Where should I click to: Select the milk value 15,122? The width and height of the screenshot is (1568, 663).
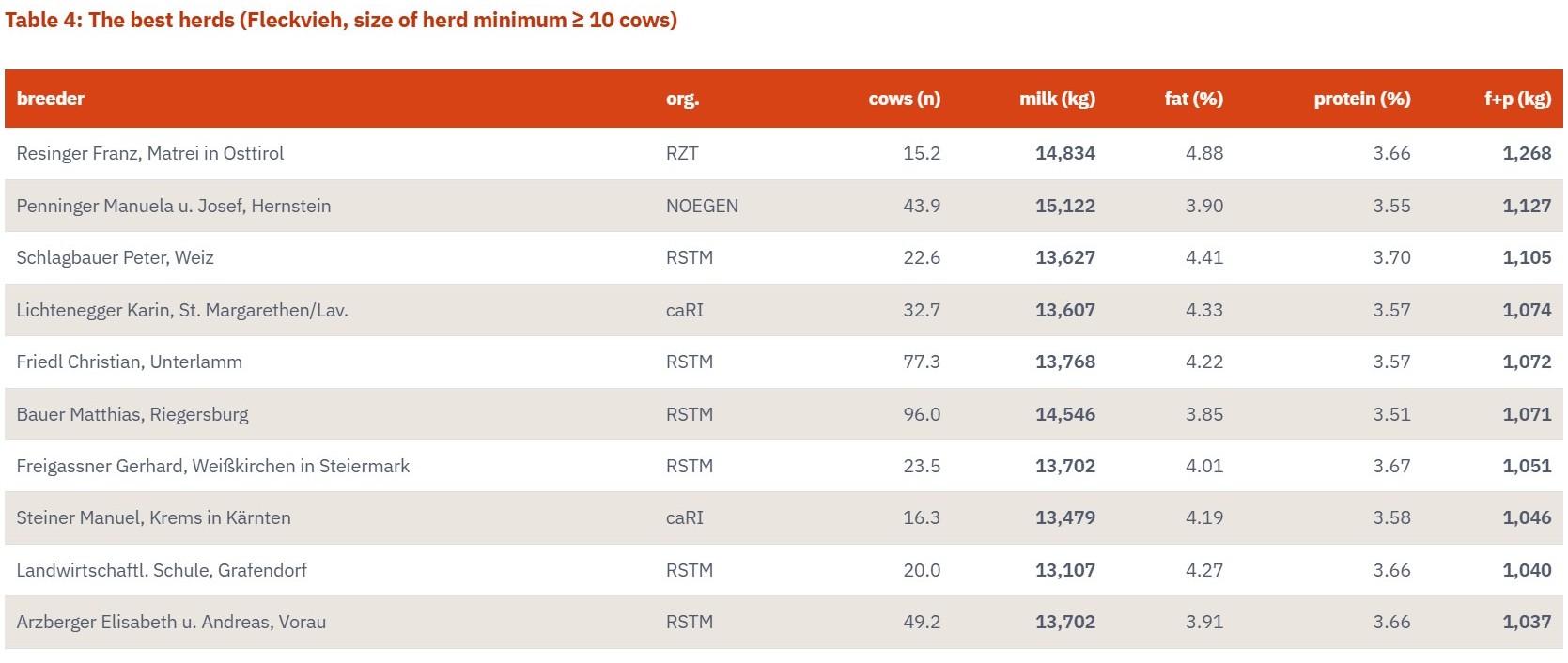[x=1065, y=206]
